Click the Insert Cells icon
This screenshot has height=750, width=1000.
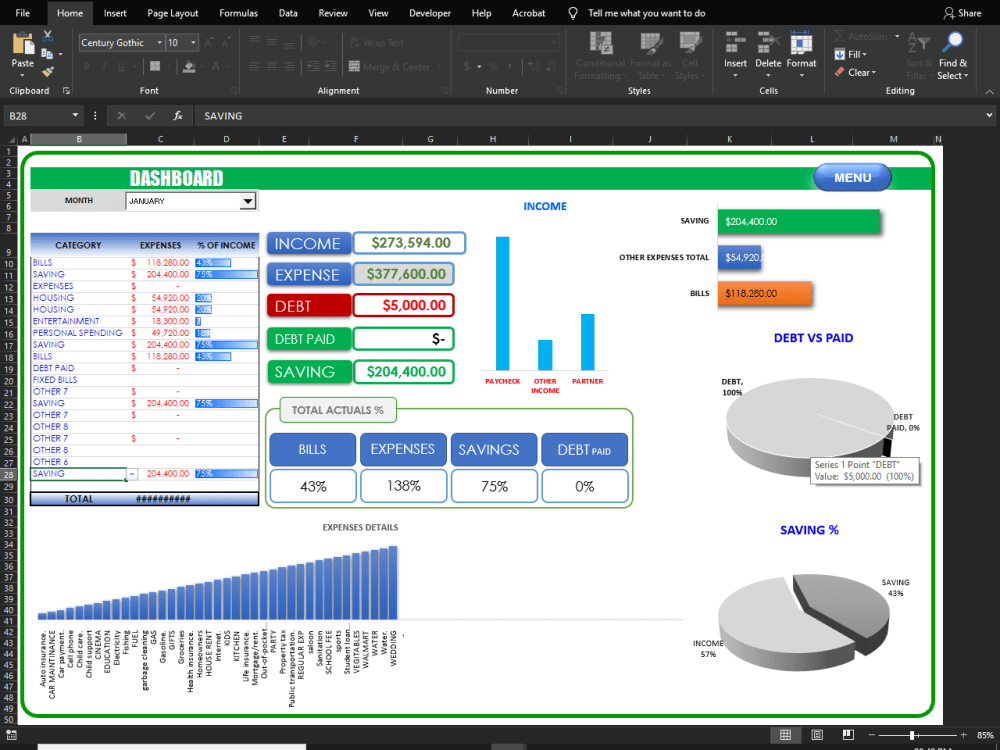pos(735,50)
